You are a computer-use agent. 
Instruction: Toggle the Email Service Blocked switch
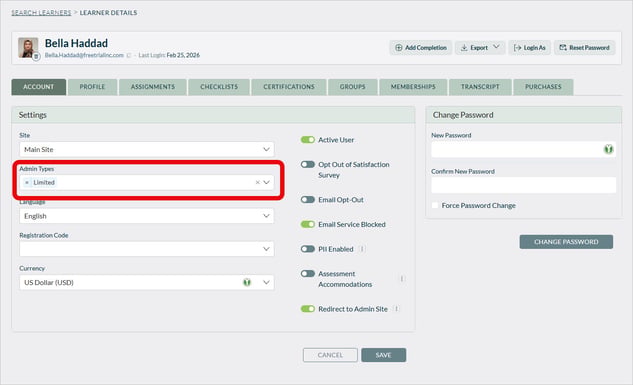click(308, 224)
